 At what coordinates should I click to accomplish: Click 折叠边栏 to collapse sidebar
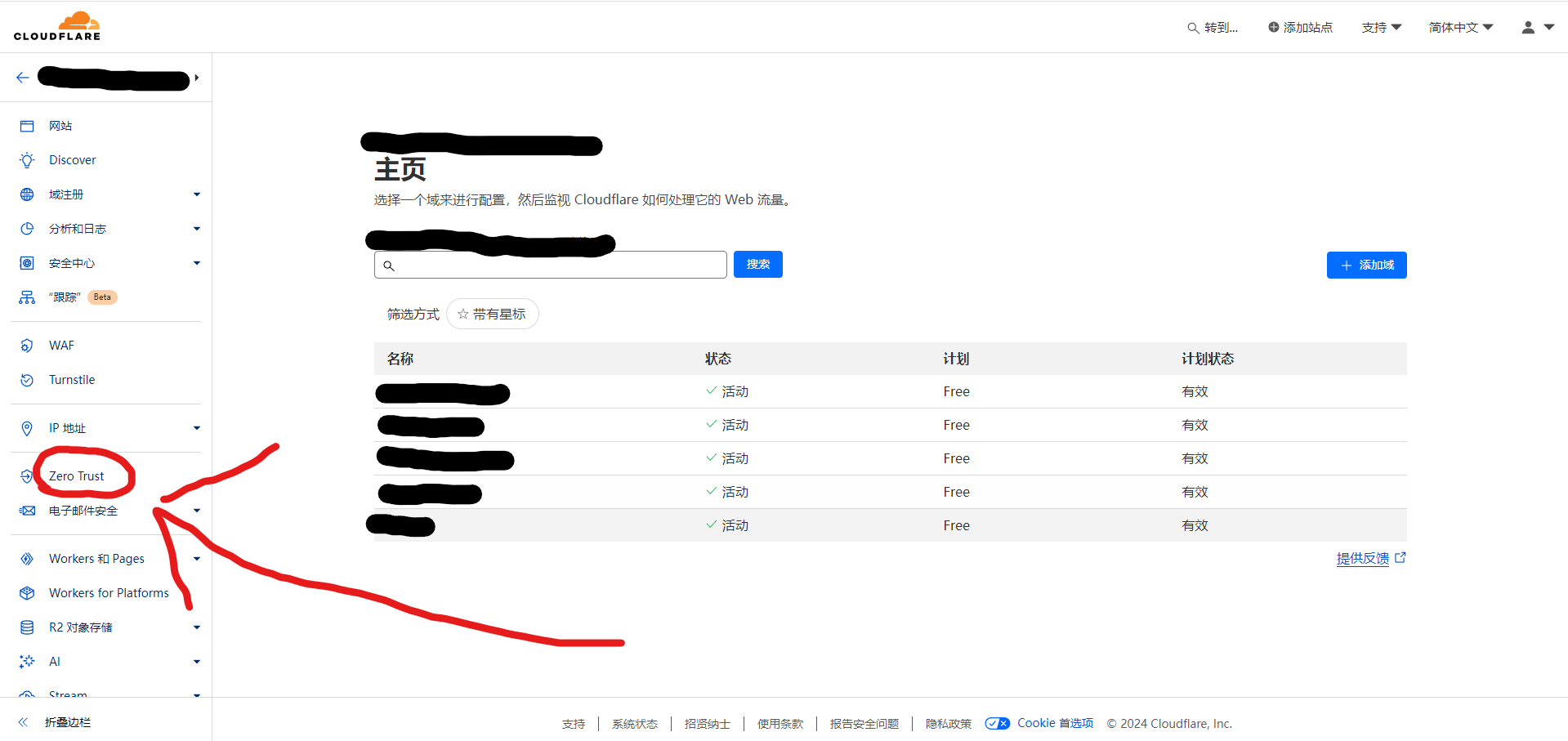[x=68, y=722]
